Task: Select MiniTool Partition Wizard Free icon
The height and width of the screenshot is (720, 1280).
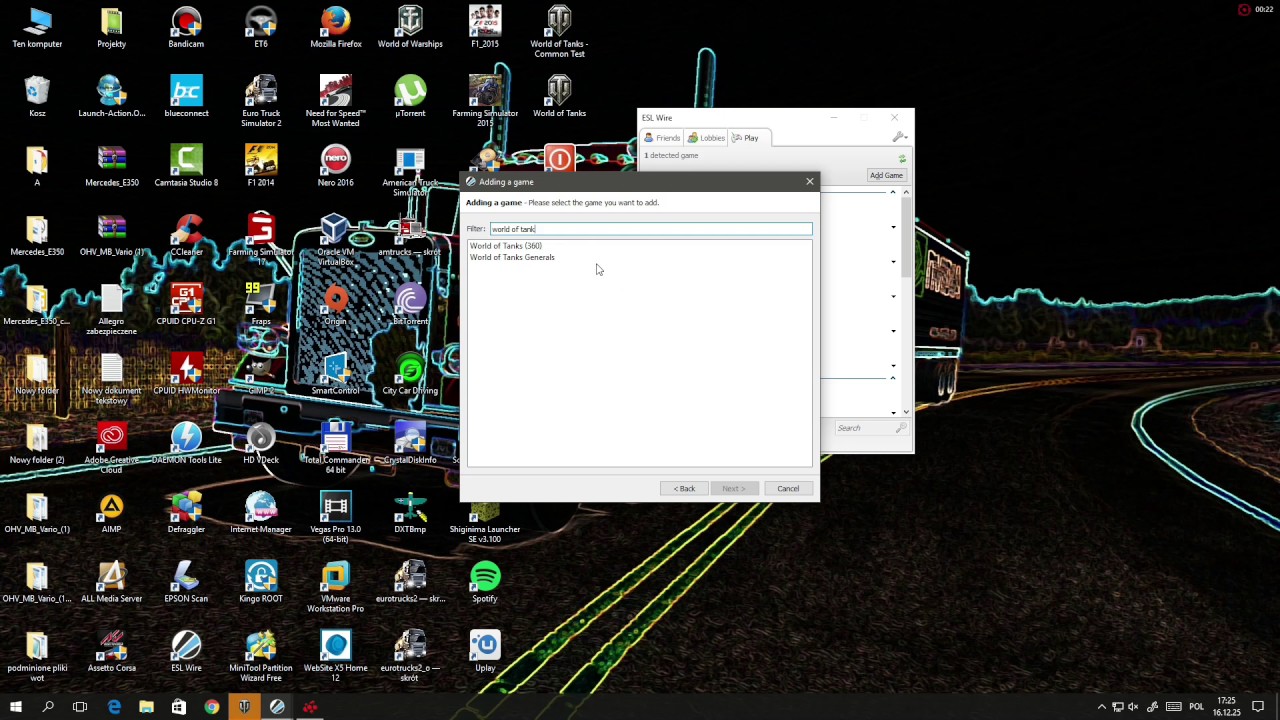Action: [261, 655]
